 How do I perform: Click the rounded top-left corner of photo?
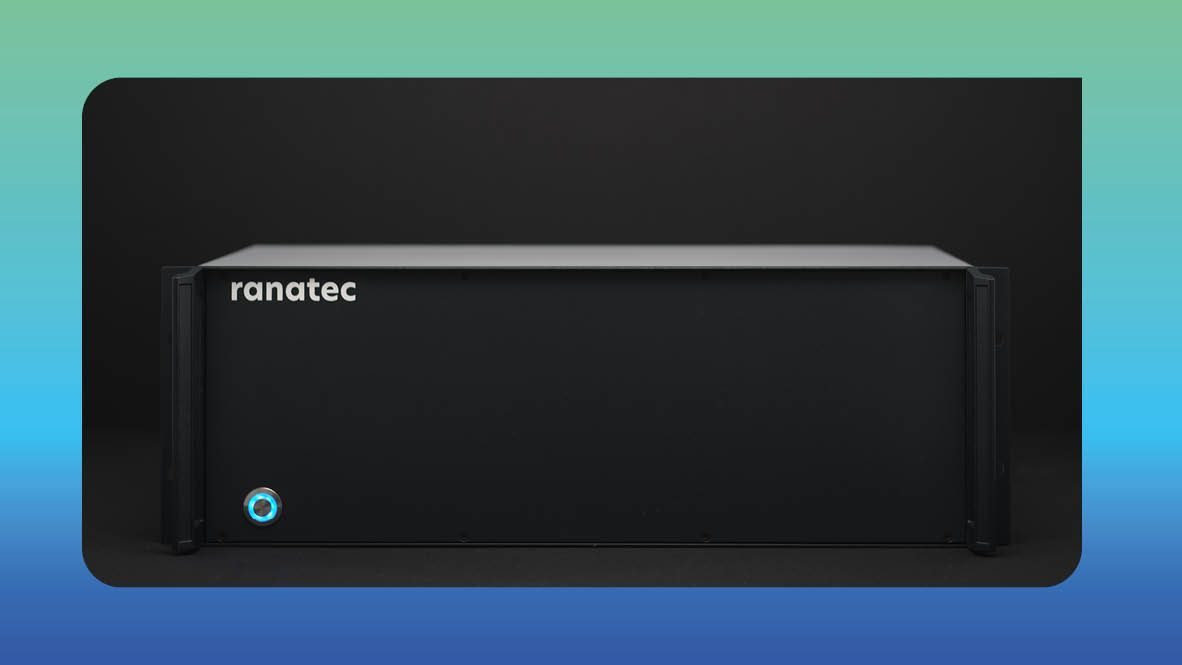pos(98,93)
